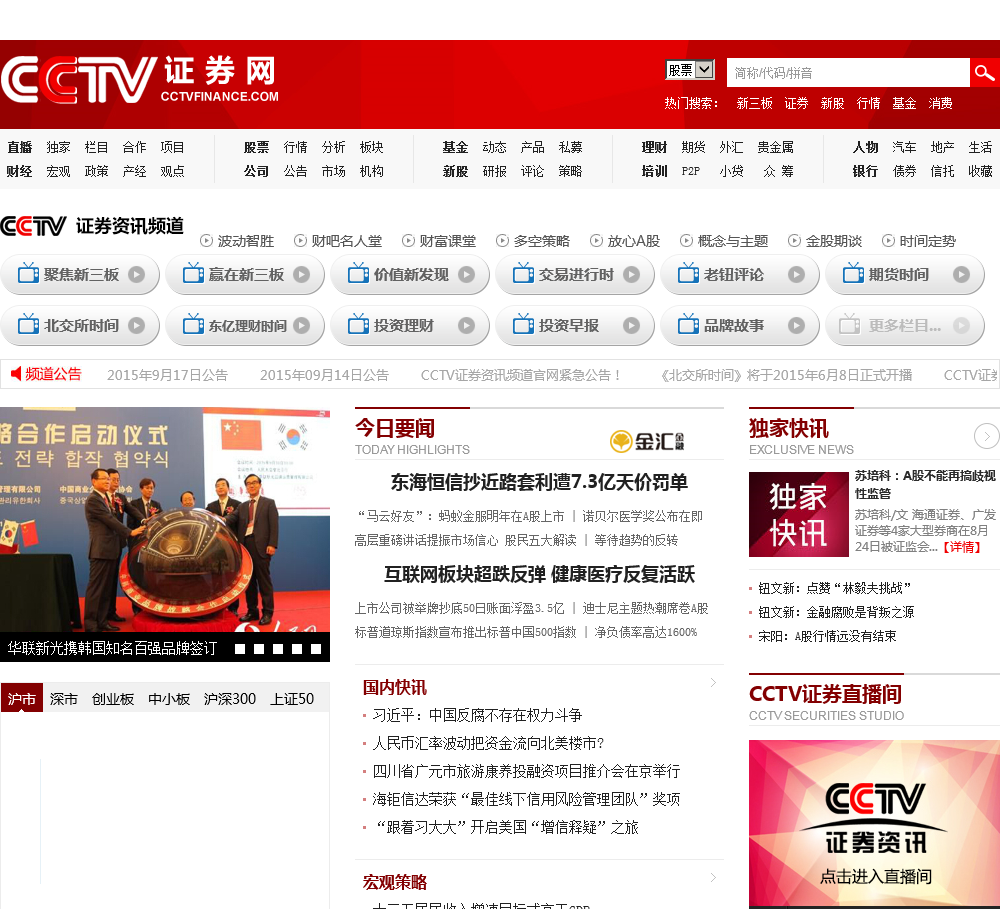Open 聚焦新三板 channel button
The width and height of the screenshot is (1000, 909).
click(80, 274)
